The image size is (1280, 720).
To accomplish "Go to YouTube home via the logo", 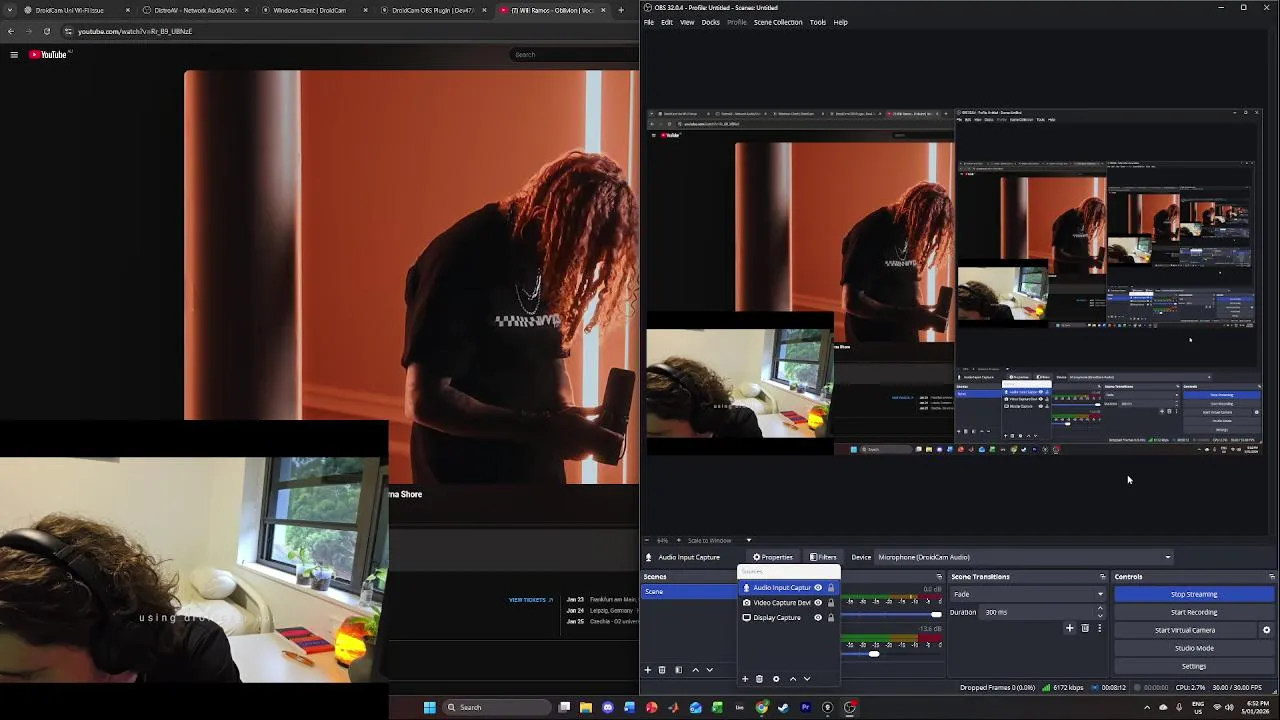I will 48,55.
